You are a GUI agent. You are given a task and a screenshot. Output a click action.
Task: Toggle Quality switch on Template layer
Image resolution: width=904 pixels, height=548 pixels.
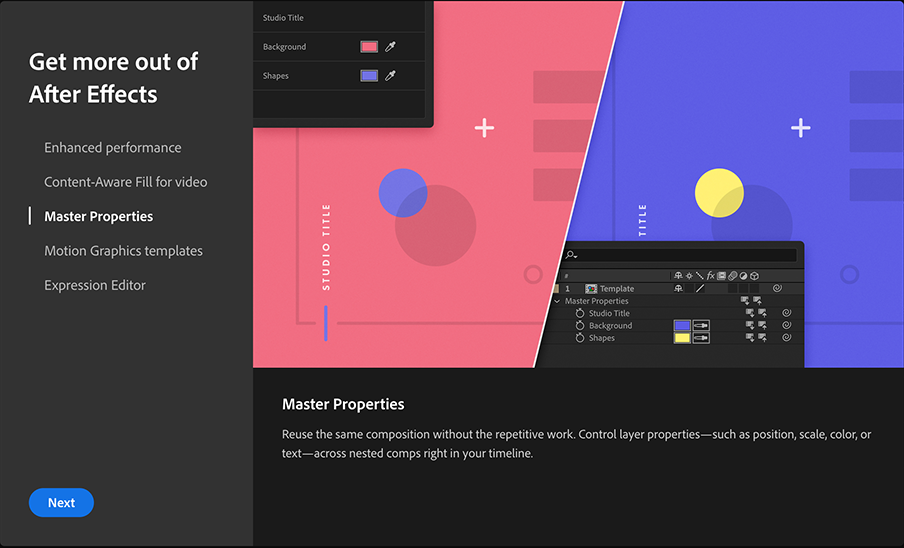click(x=700, y=288)
